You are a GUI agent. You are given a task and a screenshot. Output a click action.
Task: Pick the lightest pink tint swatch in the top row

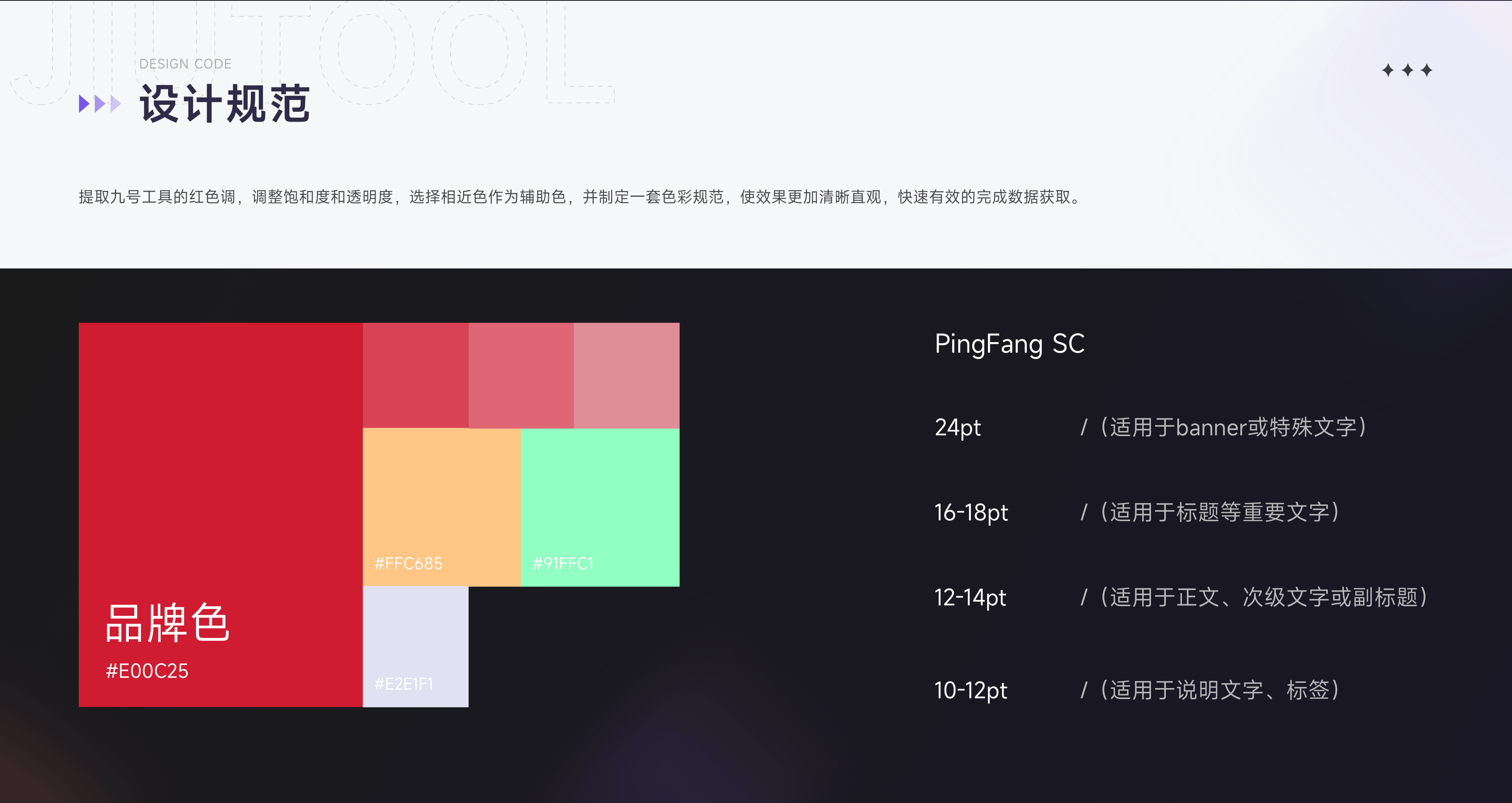coord(627,376)
